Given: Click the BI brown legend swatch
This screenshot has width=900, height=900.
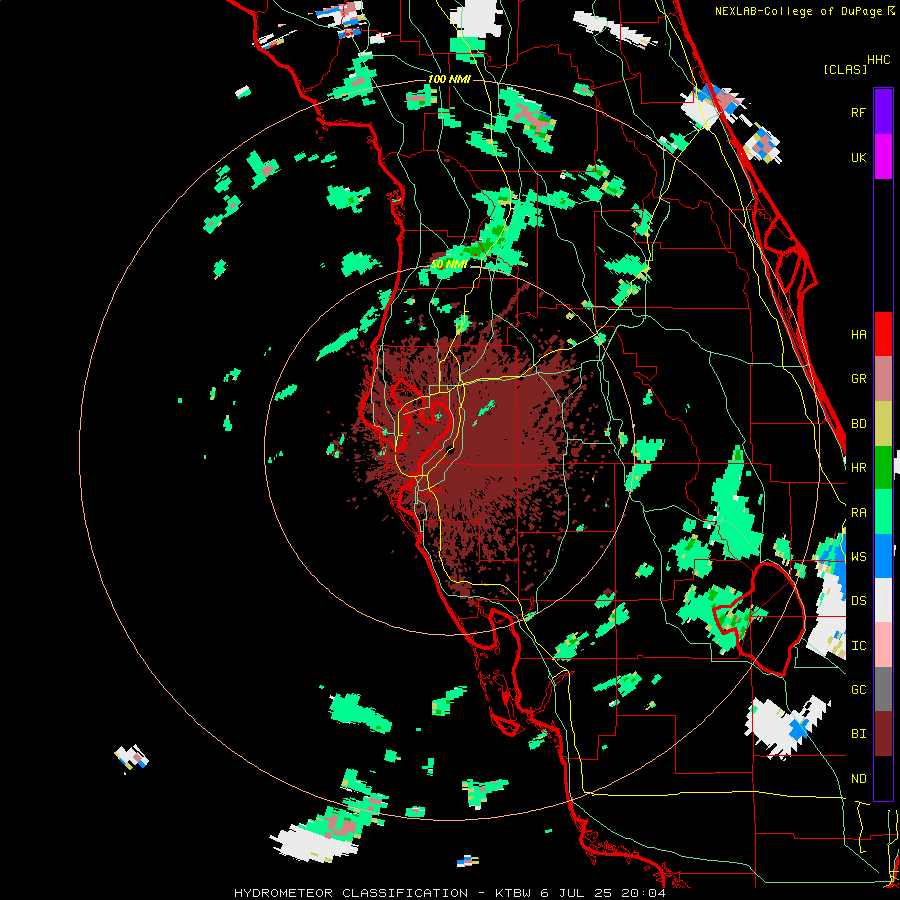Looking at the screenshot, I should pos(883,734).
